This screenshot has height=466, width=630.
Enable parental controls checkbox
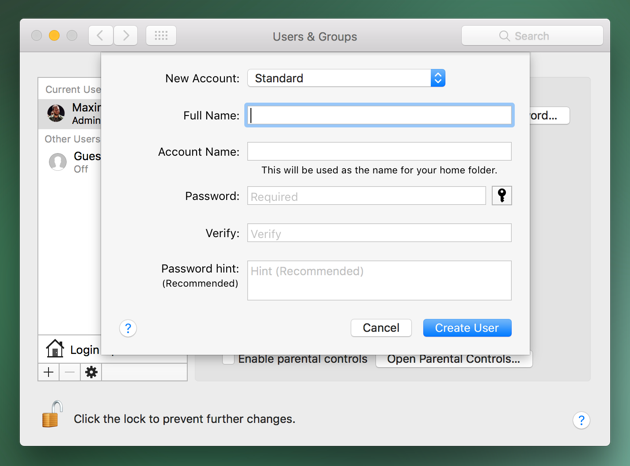point(229,359)
